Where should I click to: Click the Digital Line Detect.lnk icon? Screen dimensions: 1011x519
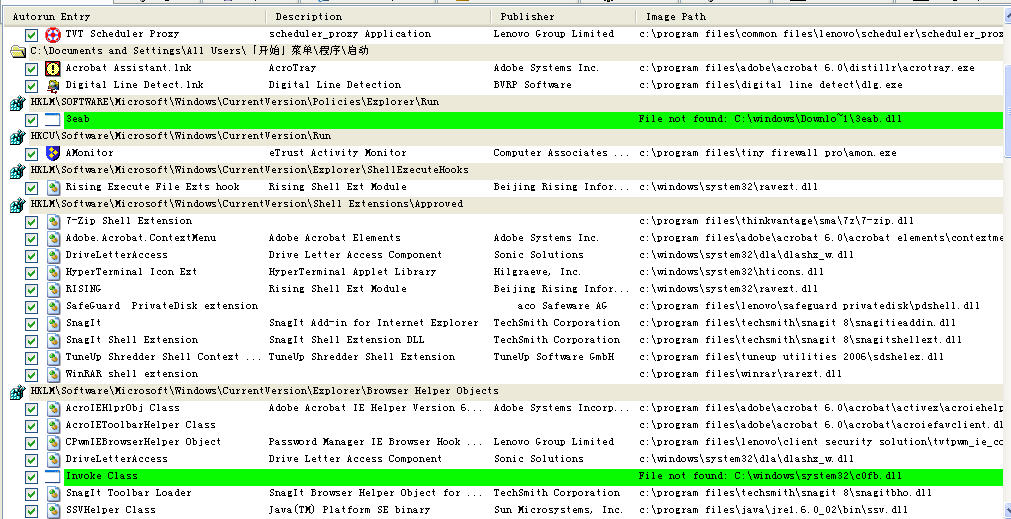[x=54, y=85]
